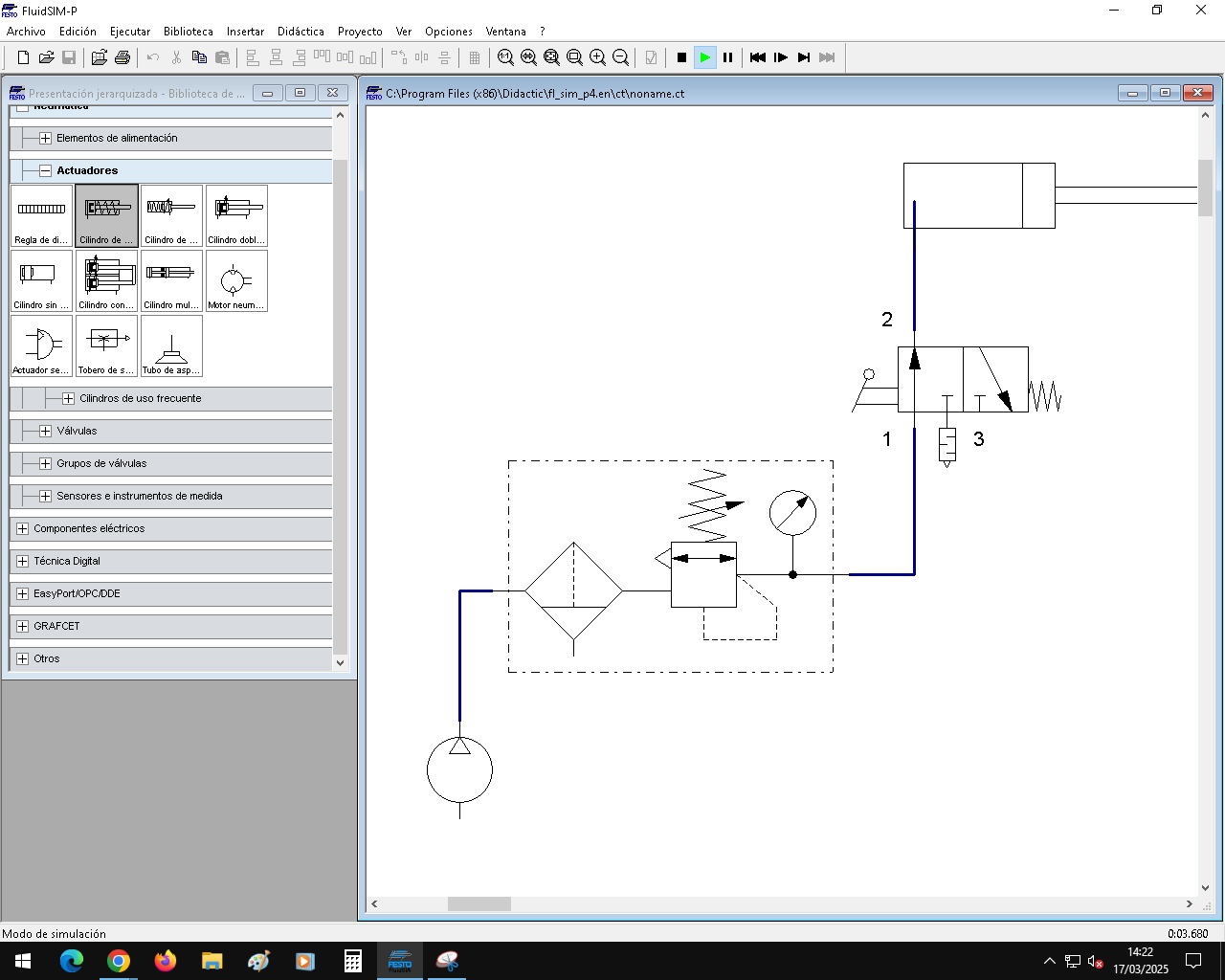Expand the 'Otros' tree node
The width and height of the screenshot is (1225, 980).
click(x=23, y=658)
